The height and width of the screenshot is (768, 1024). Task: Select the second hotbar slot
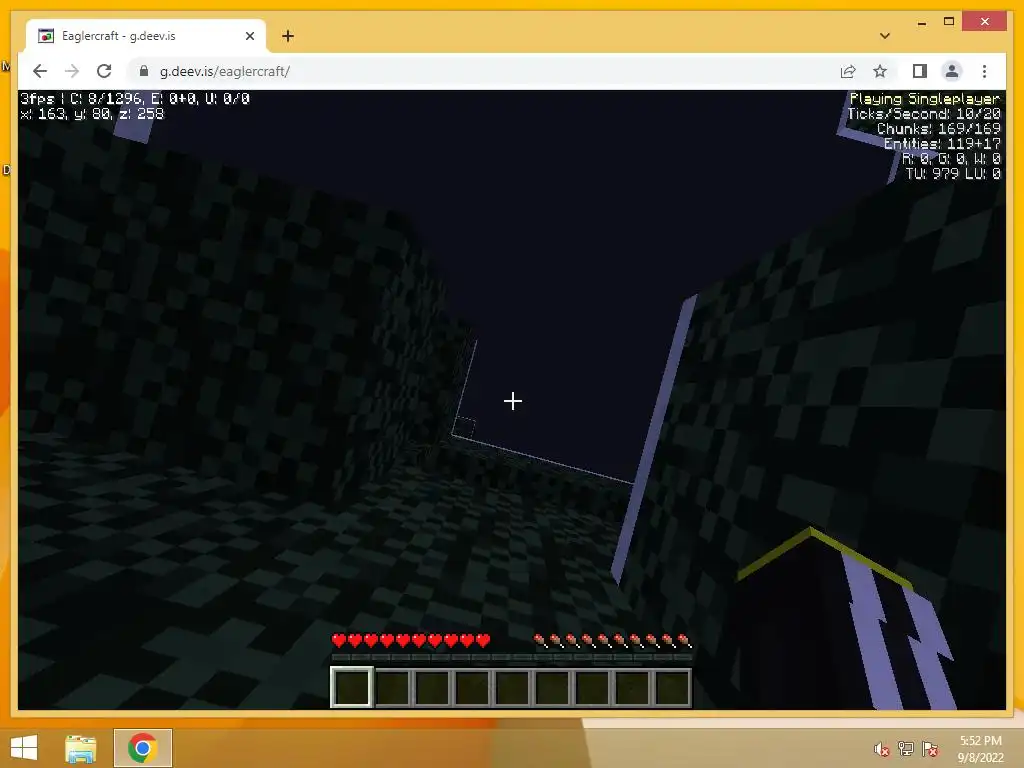[x=392, y=688]
